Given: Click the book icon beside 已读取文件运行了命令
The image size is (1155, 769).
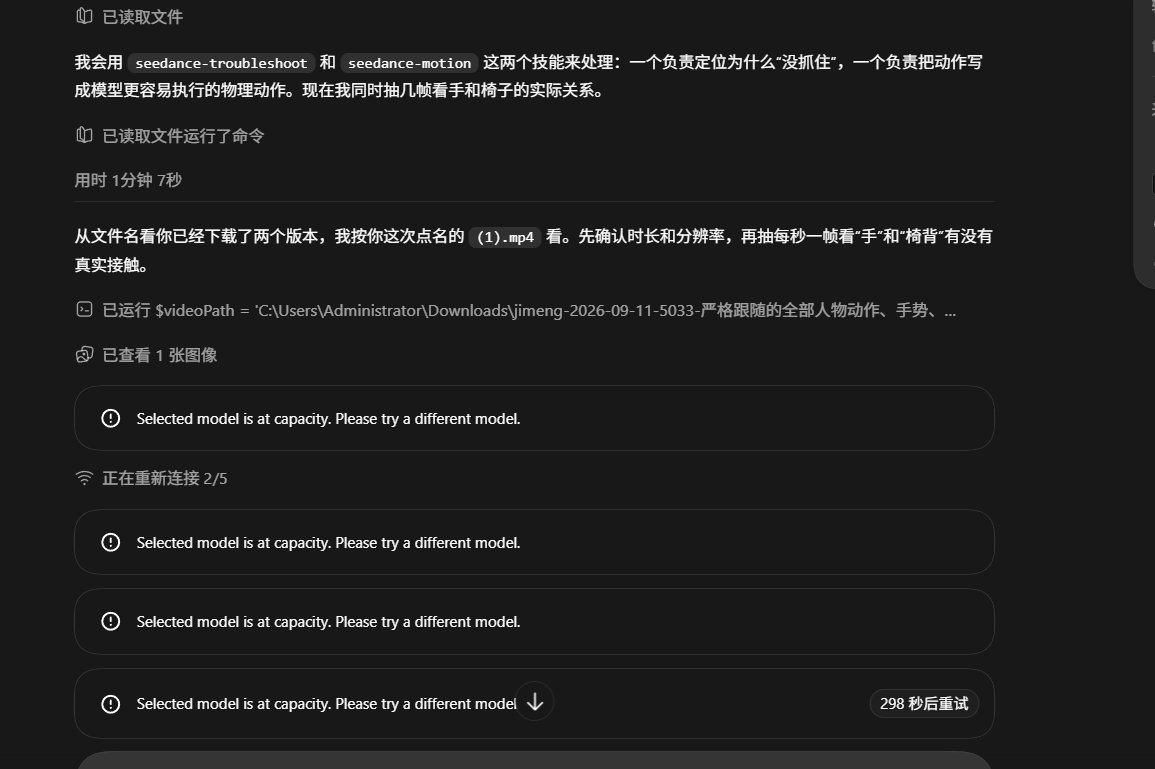Looking at the screenshot, I should 84,136.
